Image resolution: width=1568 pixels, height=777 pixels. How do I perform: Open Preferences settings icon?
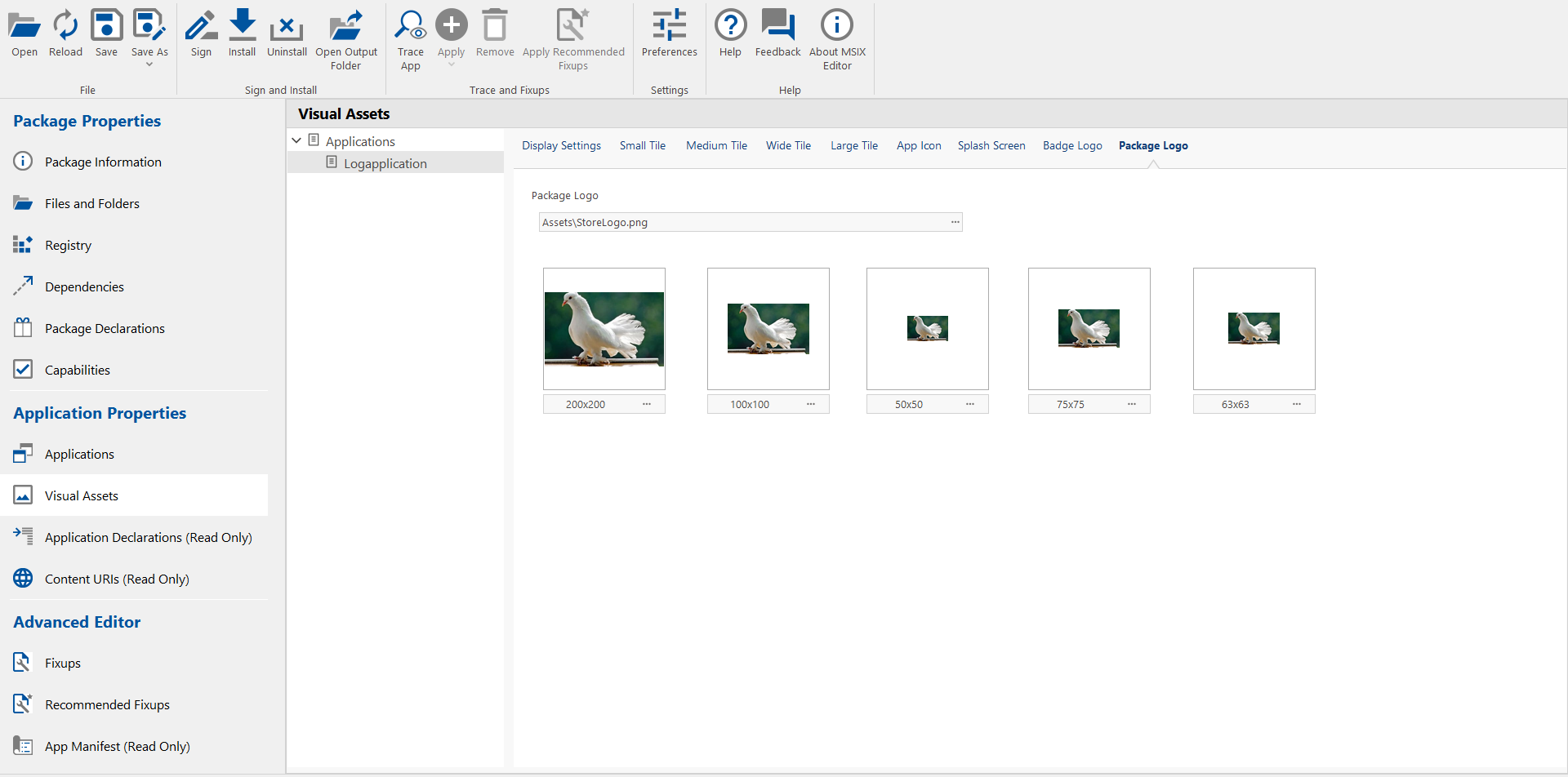pos(669,27)
